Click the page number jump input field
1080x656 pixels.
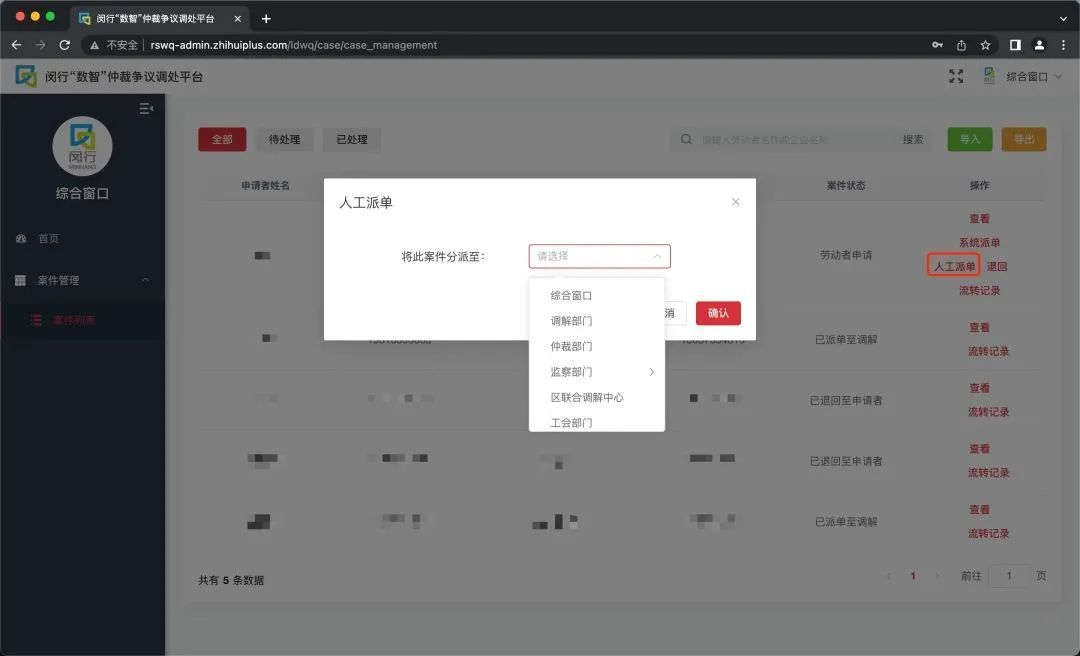click(x=1009, y=576)
